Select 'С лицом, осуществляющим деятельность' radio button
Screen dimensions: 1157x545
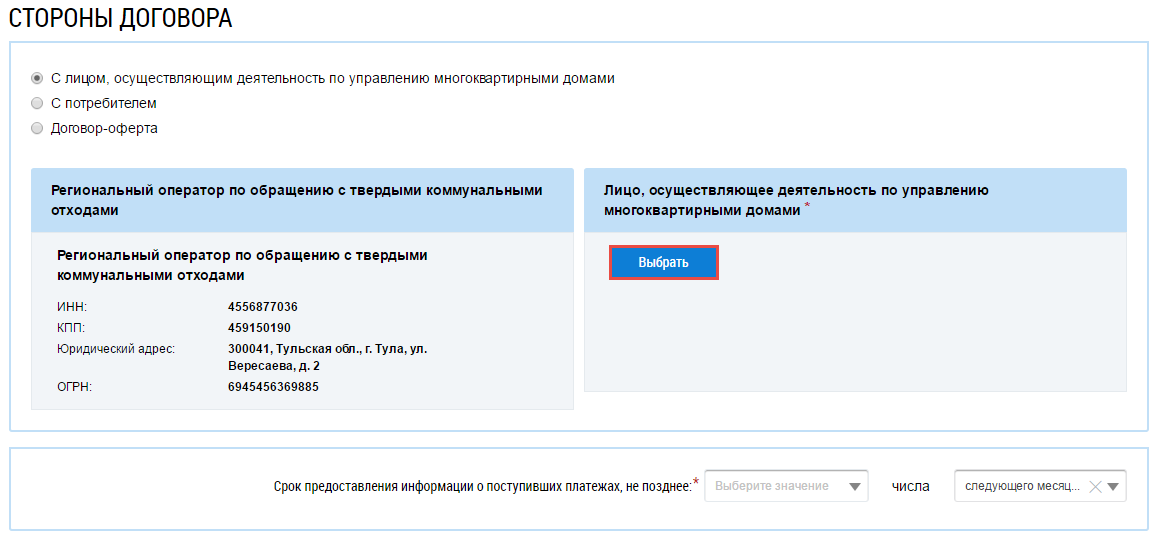point(37,78)
